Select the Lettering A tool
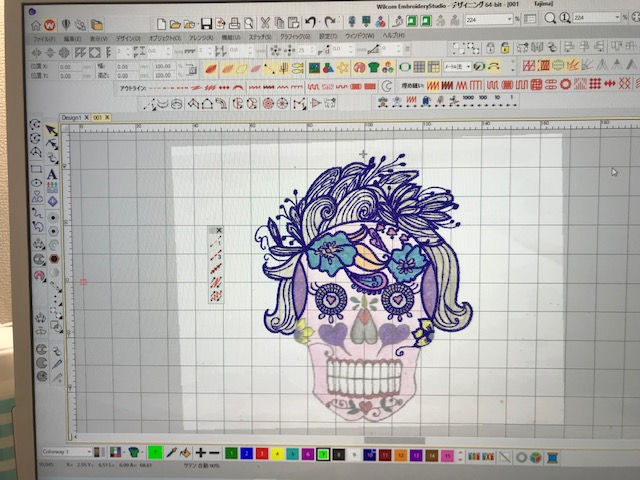Image resolution: width=640 pixels, height=480 pixels. pyautogui.click(x=52, y=174)
